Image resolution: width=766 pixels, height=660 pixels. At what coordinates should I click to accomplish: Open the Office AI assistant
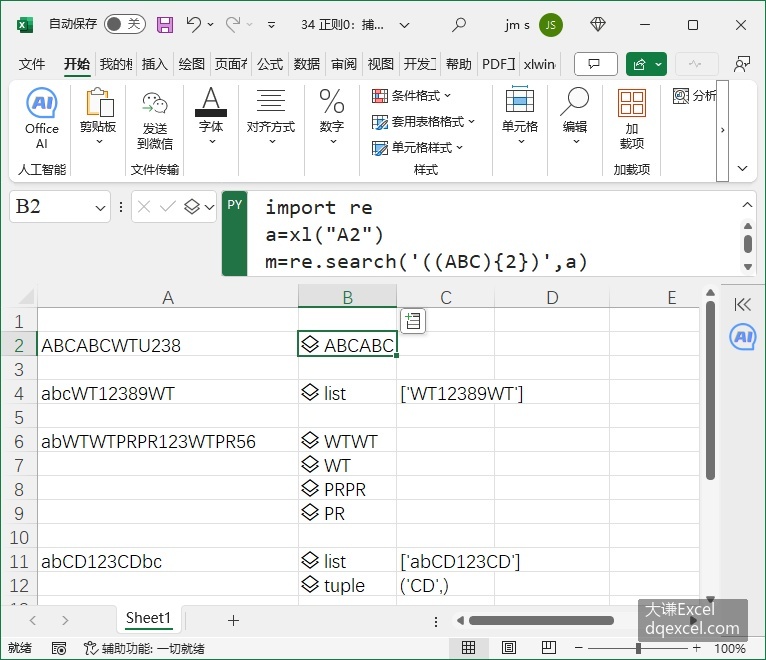[42, 118]
